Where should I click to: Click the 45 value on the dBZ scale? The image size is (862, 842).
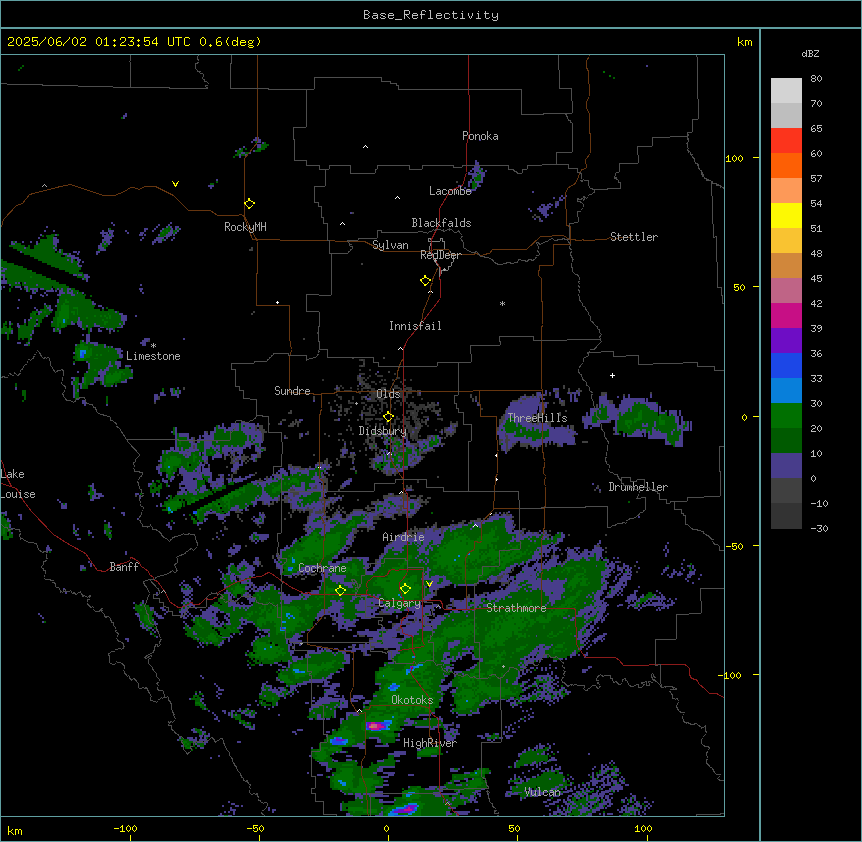tap(816, 278)
